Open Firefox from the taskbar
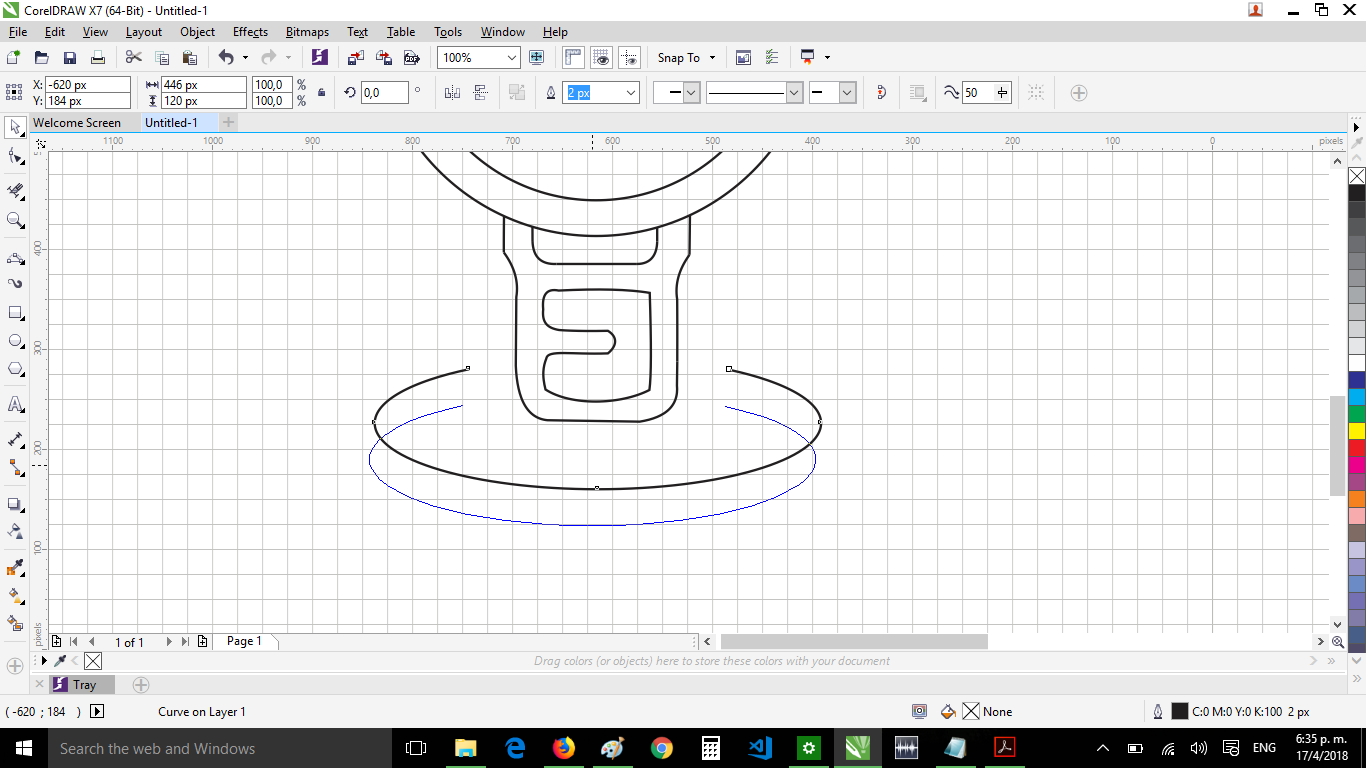The image size is (1372, 784). pyautogui.click(x=564, y=748)
